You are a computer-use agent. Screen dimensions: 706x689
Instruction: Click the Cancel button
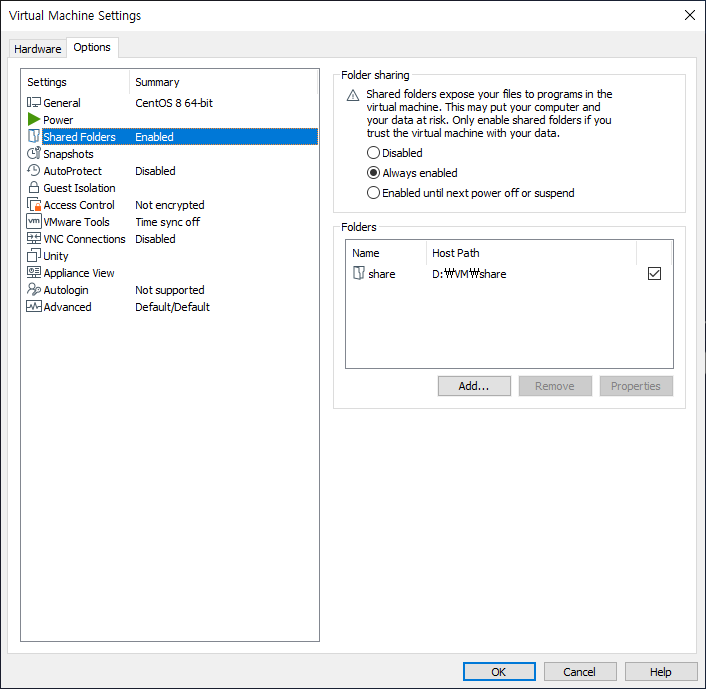click(x=579, y=672)
